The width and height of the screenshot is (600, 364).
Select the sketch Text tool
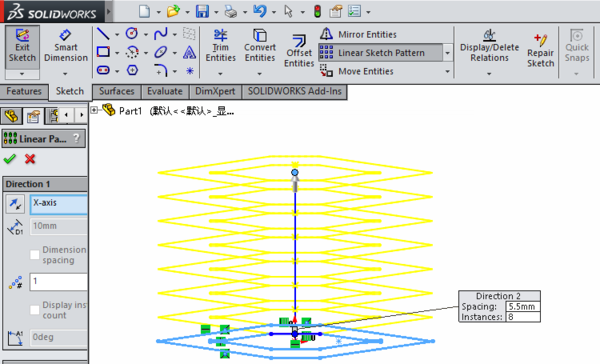point(189,52)
